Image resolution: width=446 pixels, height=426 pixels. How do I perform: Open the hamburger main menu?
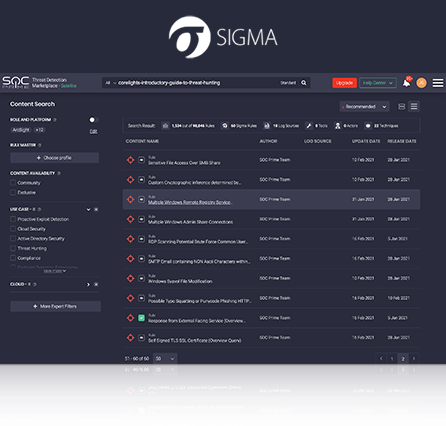pyautogui.click(x=438, y=83)
